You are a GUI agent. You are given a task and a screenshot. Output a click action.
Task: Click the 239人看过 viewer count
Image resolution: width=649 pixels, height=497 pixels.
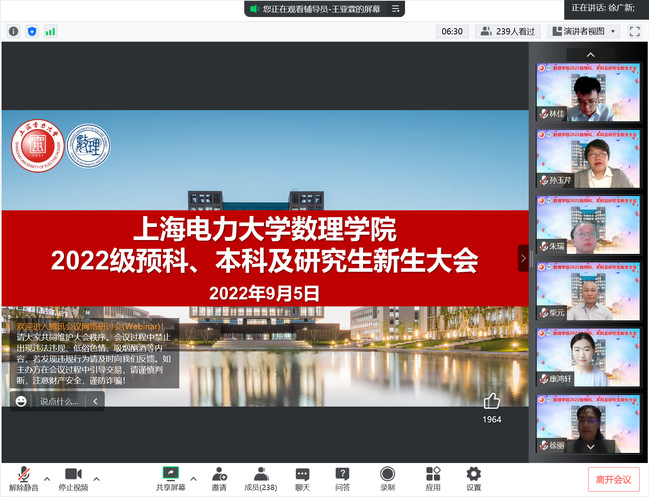[507, 31]
